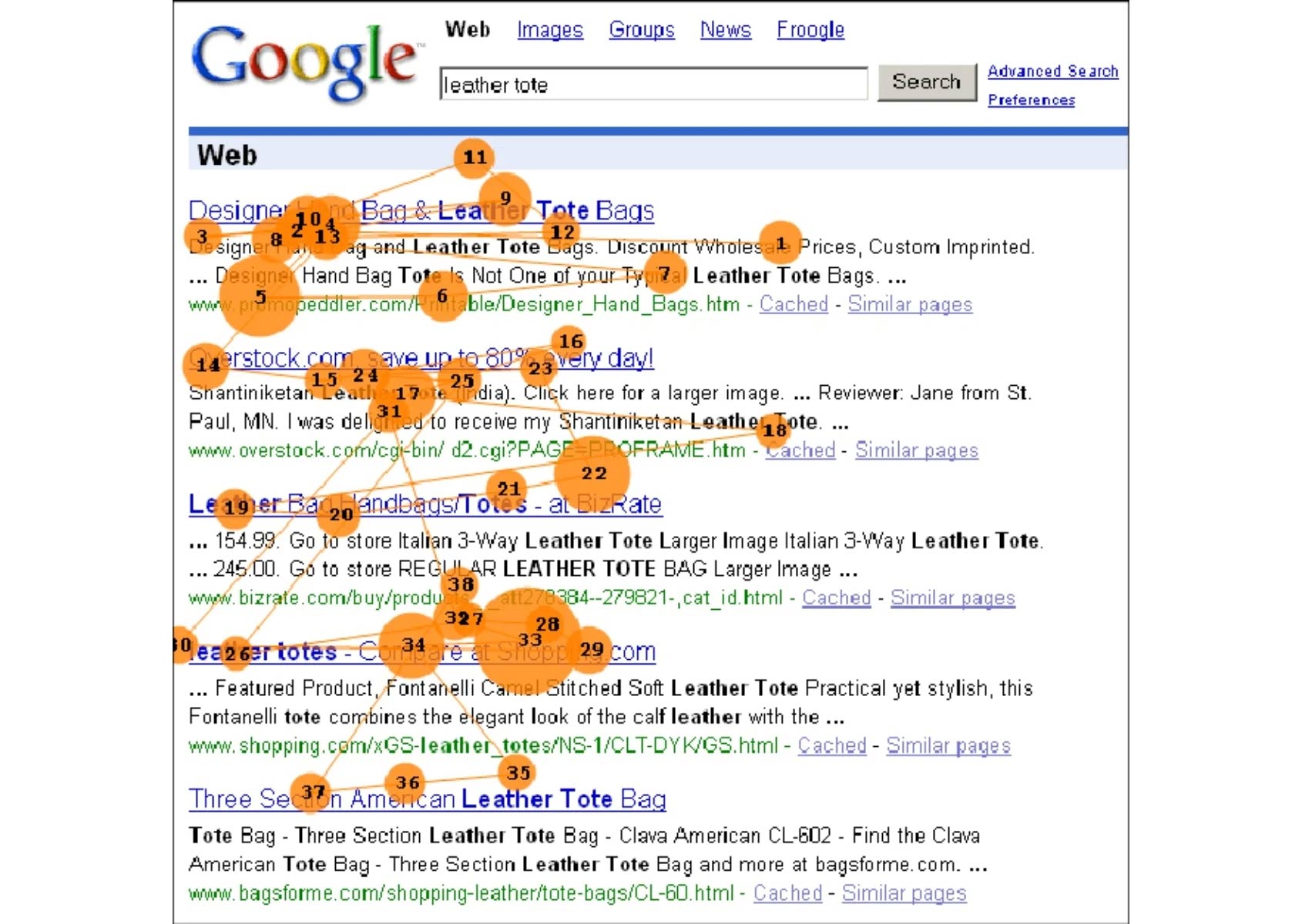
Task: Click the Google logo
Action: tap(304, 62)
